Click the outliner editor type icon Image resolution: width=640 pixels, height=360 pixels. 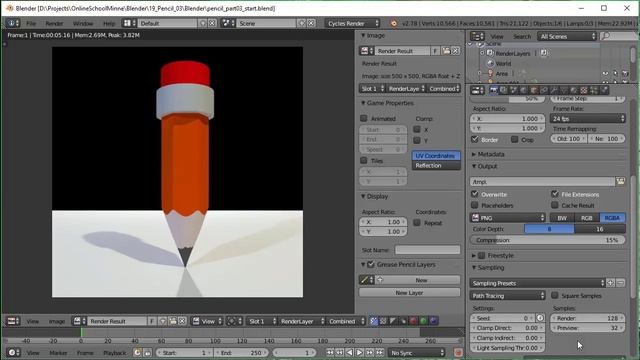pos(477,36)
